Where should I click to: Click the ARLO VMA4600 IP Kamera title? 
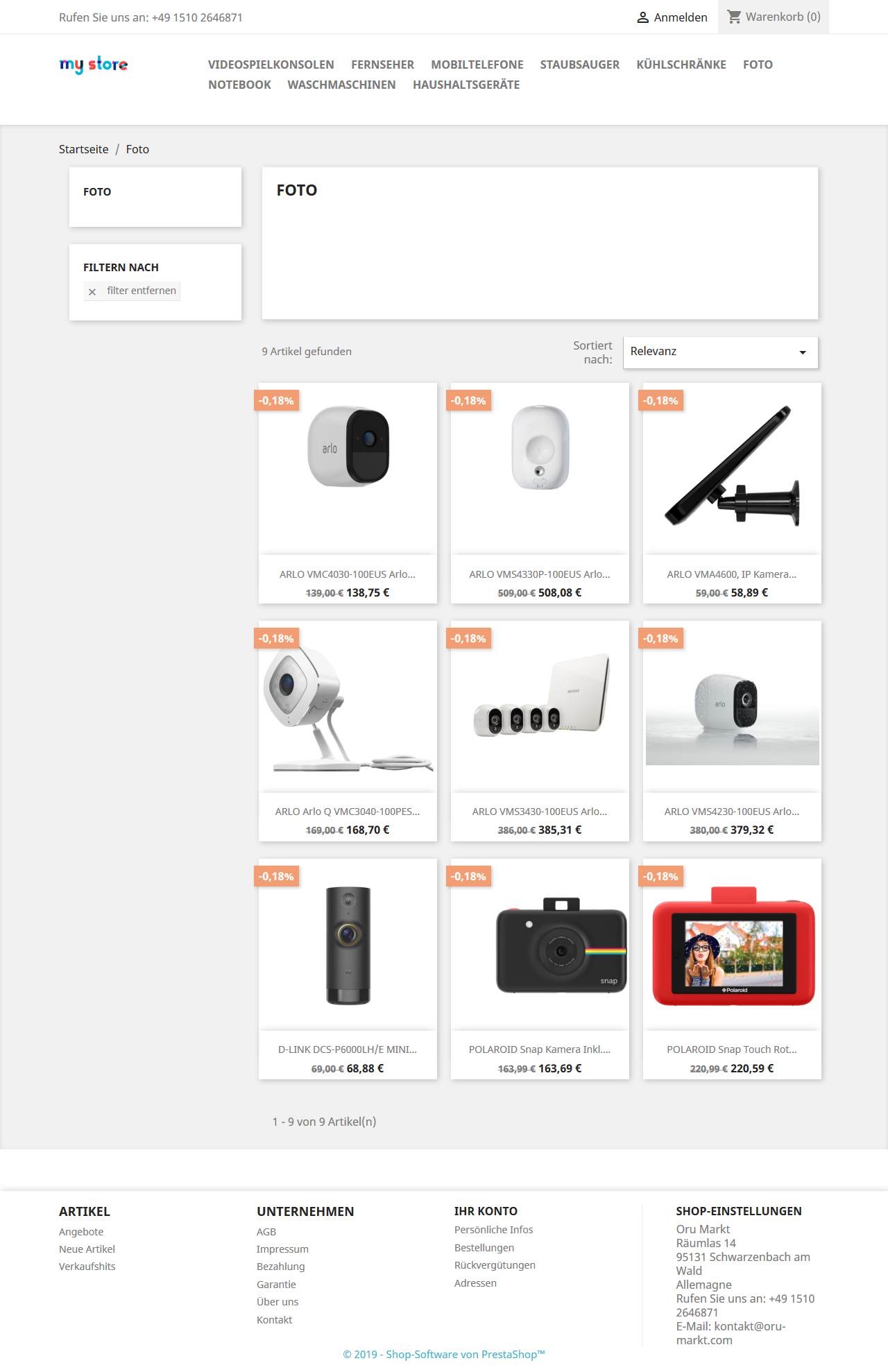coord(732,574)
